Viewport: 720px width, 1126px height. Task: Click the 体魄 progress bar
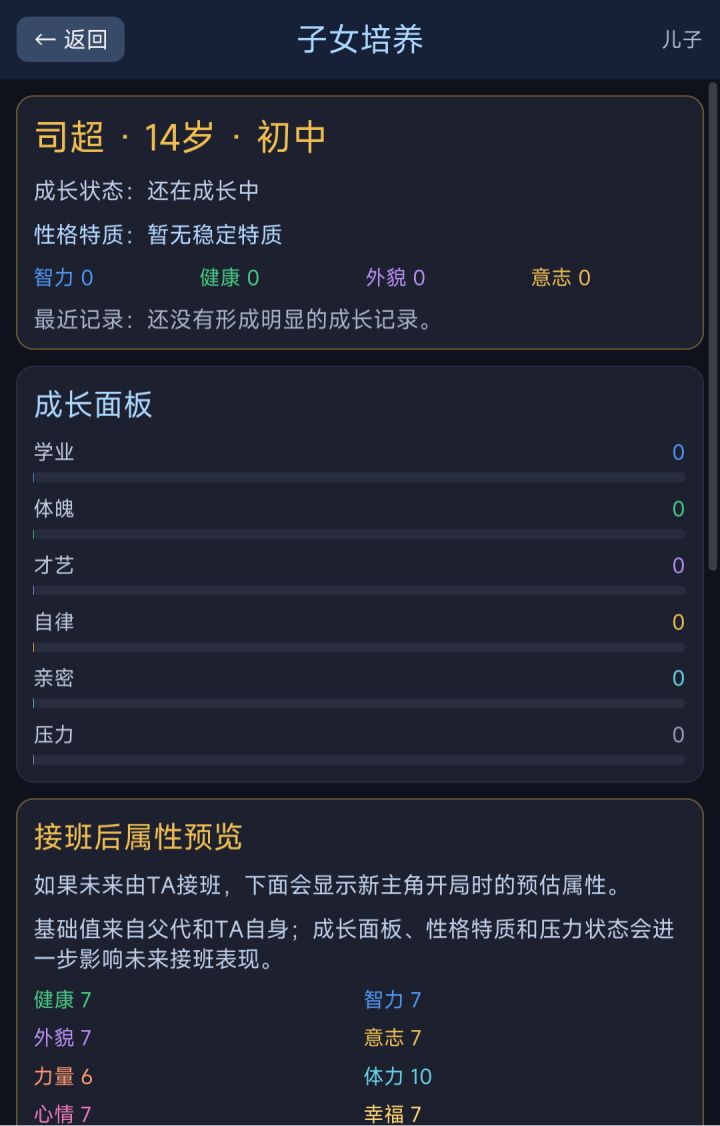coord(359,534)
